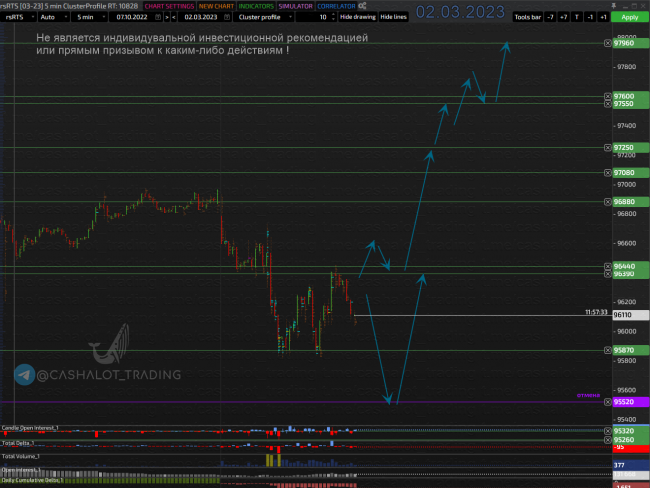The height and width of the screenshot is (488, 650).
Task: Delete the 97250 horizontal level
Action: [608, 147]
